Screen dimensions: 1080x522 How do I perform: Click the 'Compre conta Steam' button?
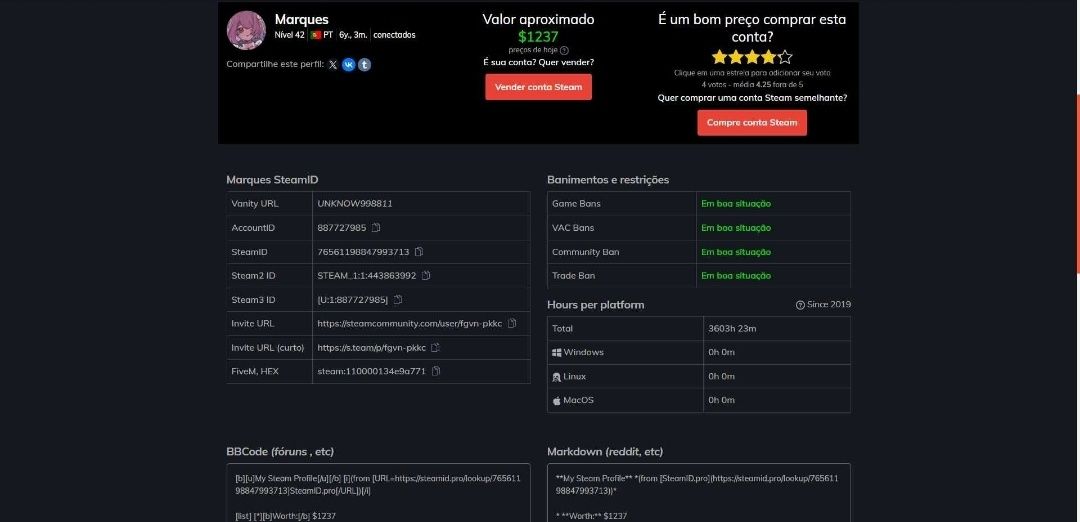(x=752, y=123)
